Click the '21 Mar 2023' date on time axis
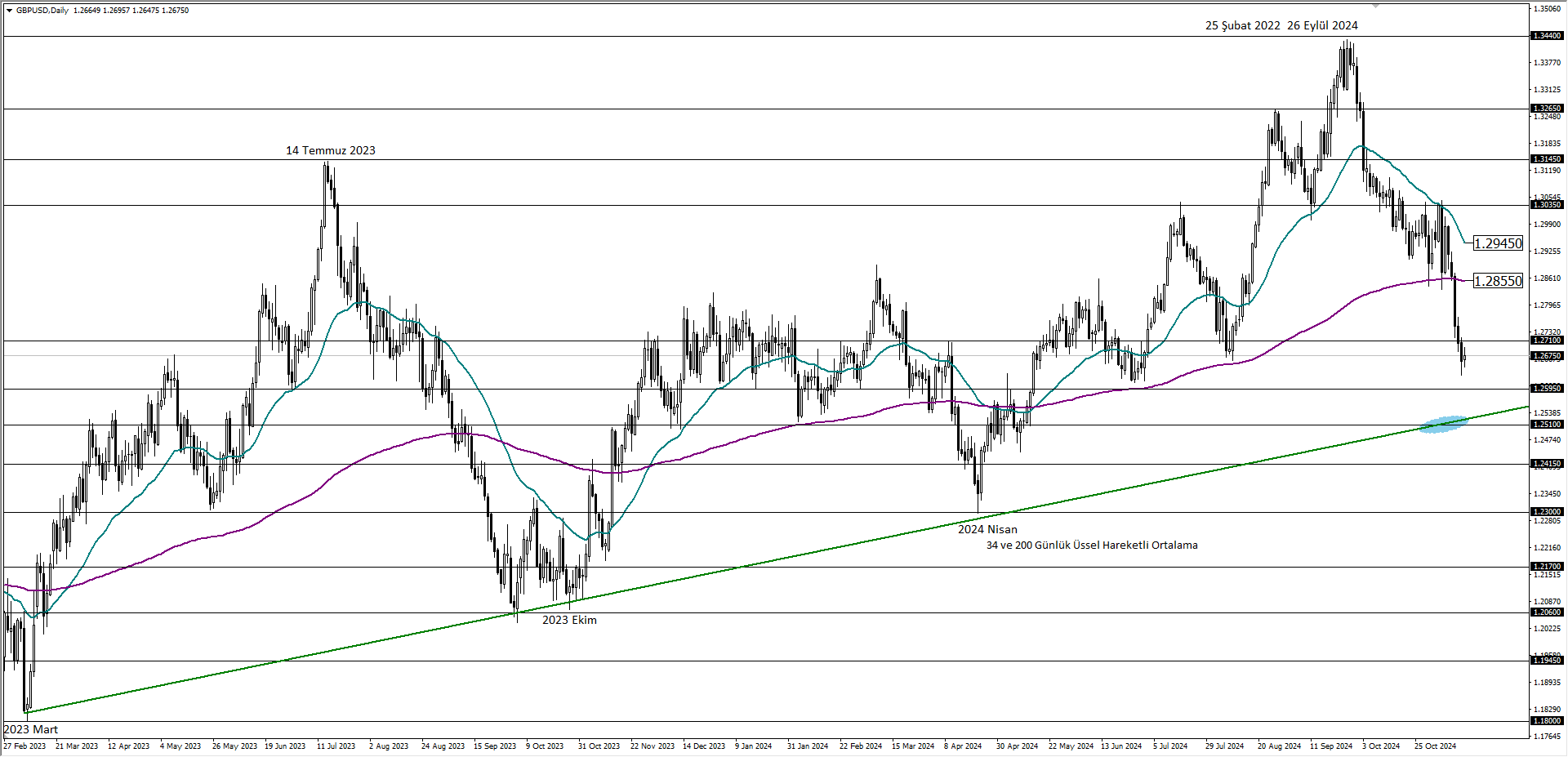 click(x=77, y=746)
